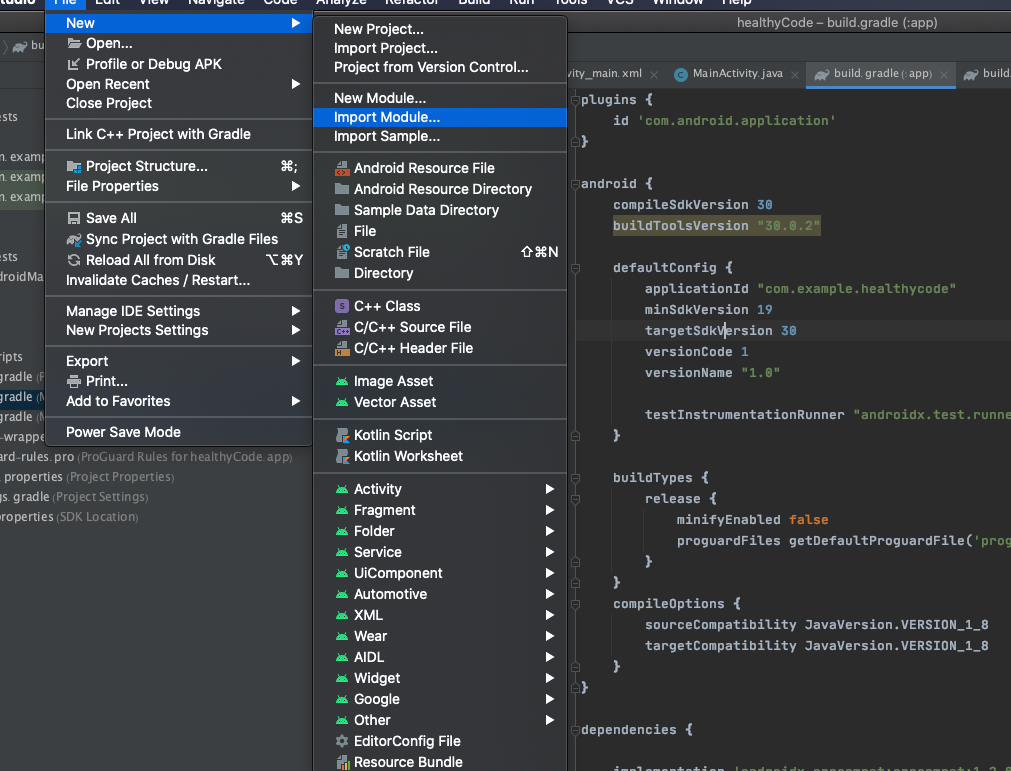Expand the Activity submenu arrow

549,489
